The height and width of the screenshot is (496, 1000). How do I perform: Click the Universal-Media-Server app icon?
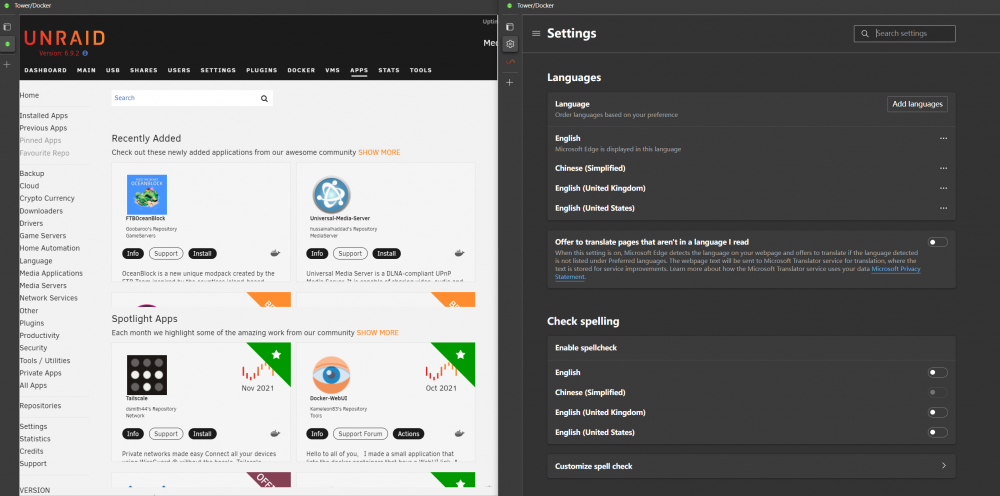(332, 195)
